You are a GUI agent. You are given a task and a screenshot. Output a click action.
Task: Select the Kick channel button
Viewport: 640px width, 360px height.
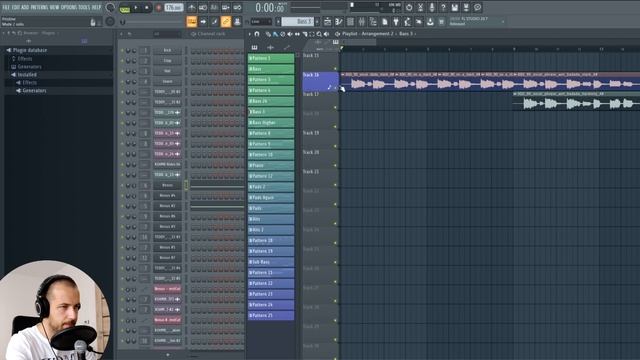pyautogui.click(x=167, y=51)
